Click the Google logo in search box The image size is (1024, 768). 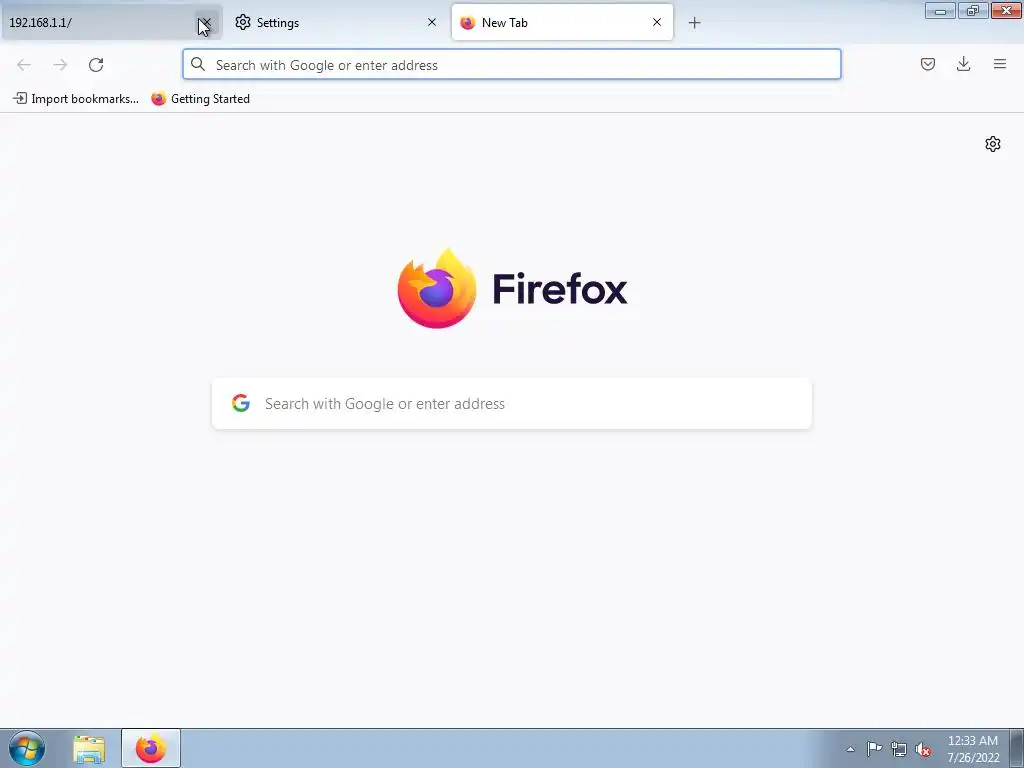point(241,403)
